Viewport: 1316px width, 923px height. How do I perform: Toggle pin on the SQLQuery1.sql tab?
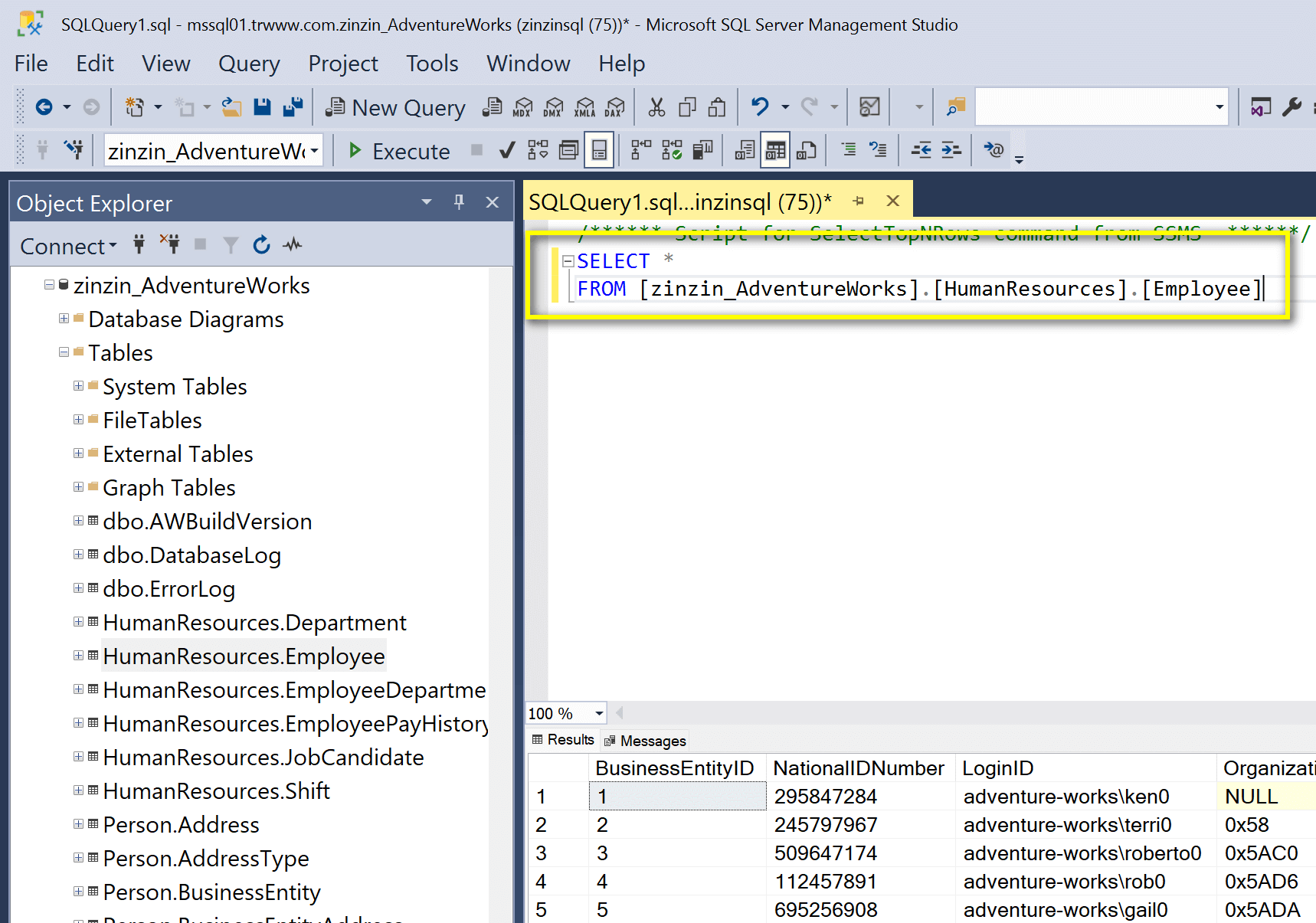tap(859, 201)
